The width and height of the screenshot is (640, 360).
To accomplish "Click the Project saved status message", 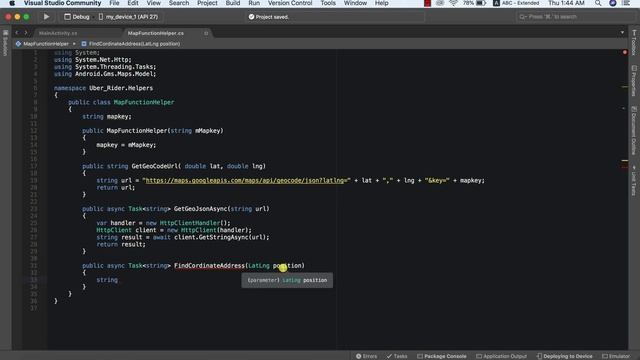I will pyautogui.click(x=269, y=17).
